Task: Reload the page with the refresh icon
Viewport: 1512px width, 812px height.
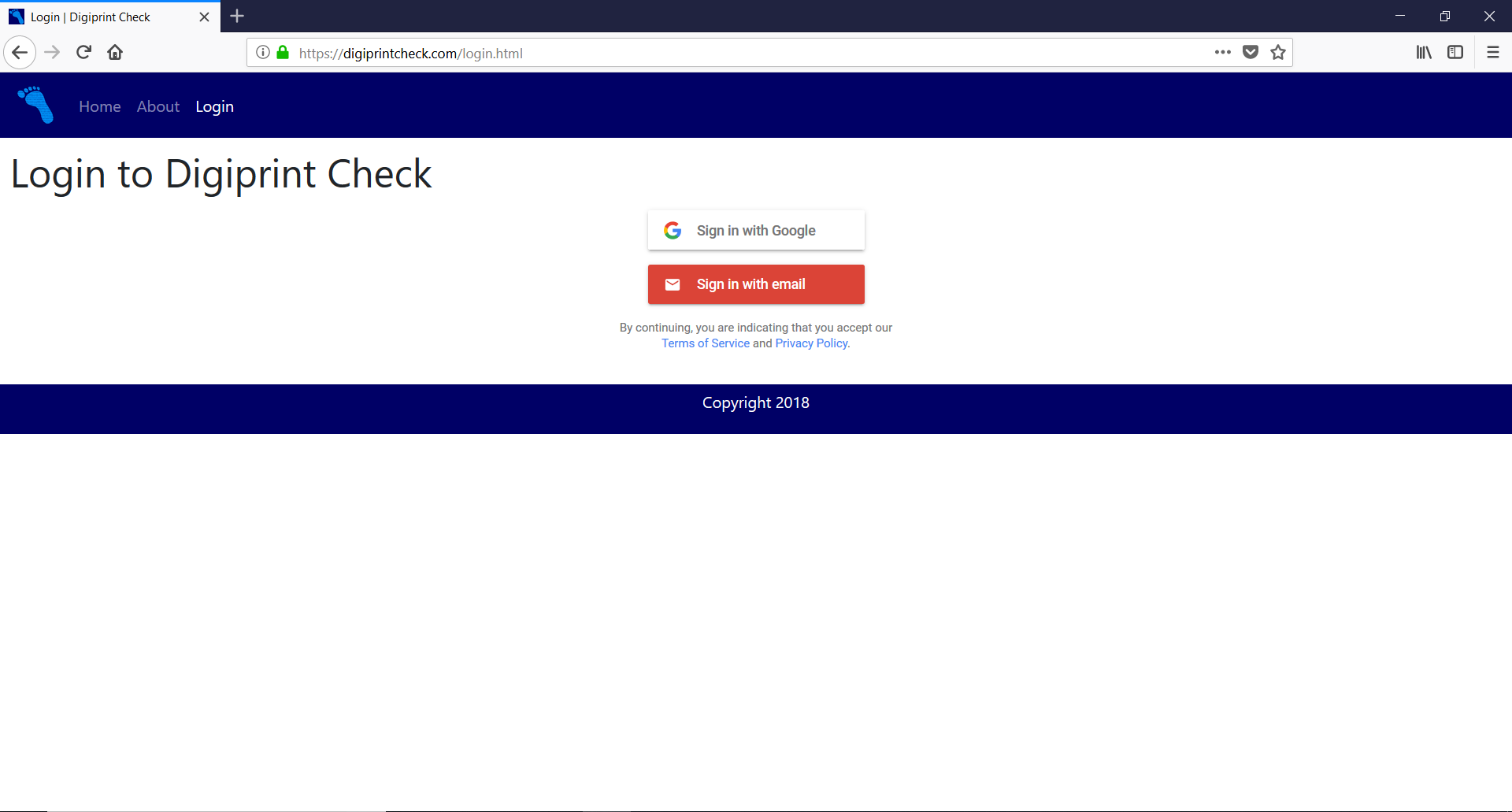Action: click(83, 53)
